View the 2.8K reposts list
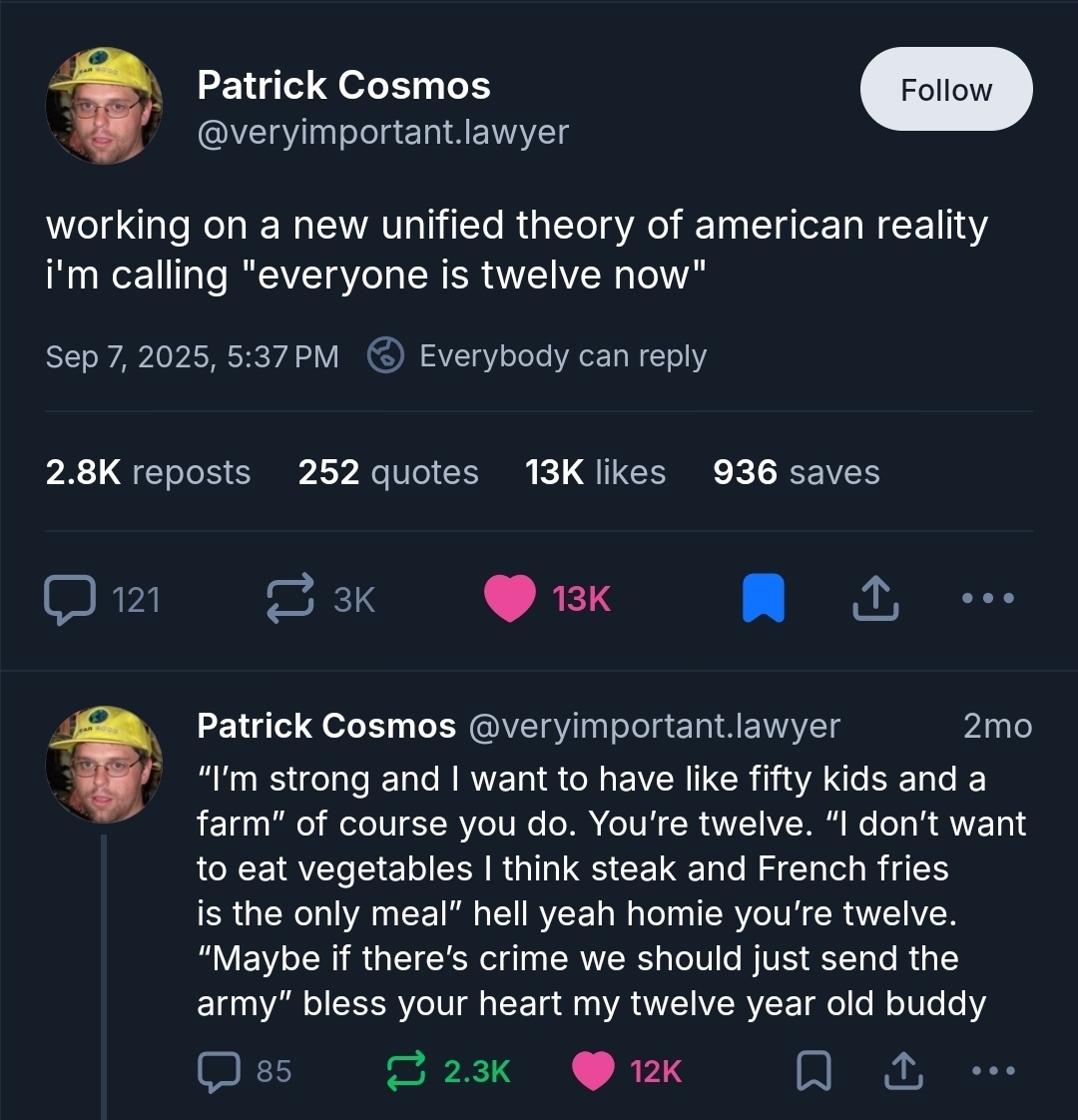Screen dimensions: 1078x1120 (x=148, y=472)
